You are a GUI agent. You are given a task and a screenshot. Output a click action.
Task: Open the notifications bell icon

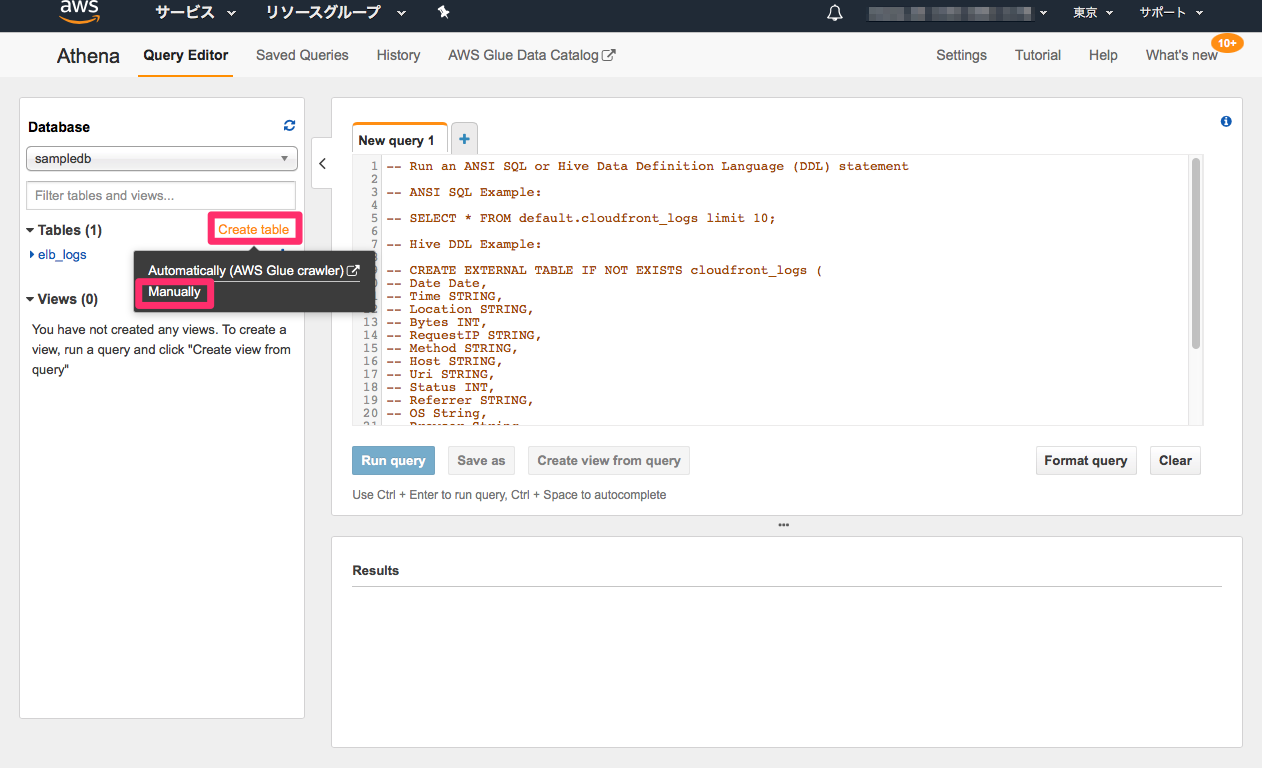pyautogui.click(x=835, y=13)
